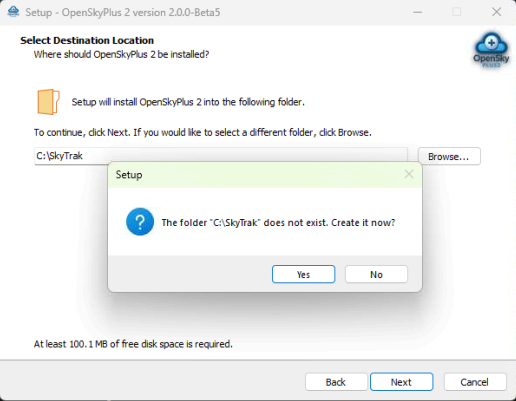This screenshot has width=516, height=401.
Task: Close the Setup confirmation dialog
Action: 409,174
